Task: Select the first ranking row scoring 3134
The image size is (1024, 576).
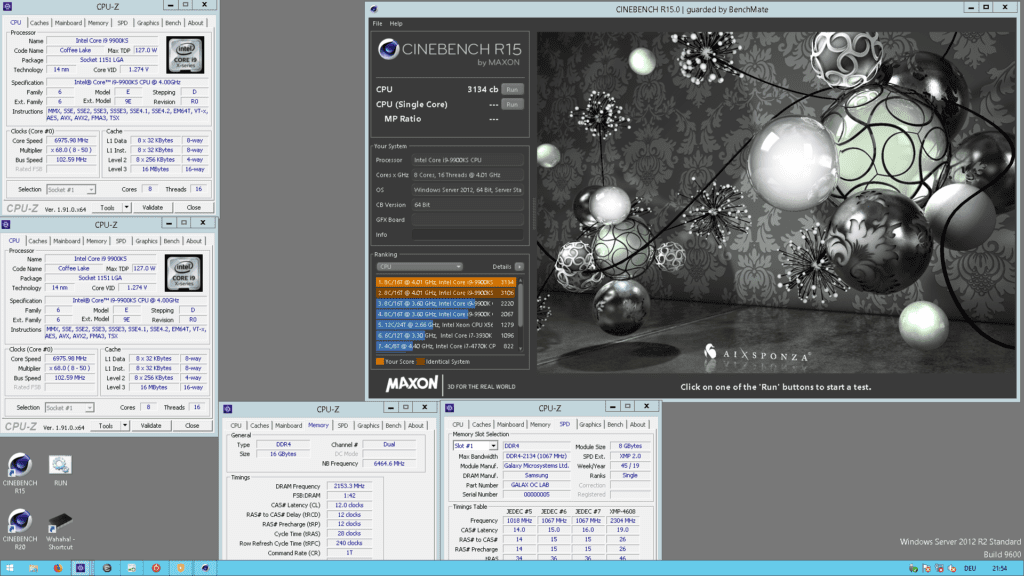Action: pyautogui.click(x=446, y=282)
